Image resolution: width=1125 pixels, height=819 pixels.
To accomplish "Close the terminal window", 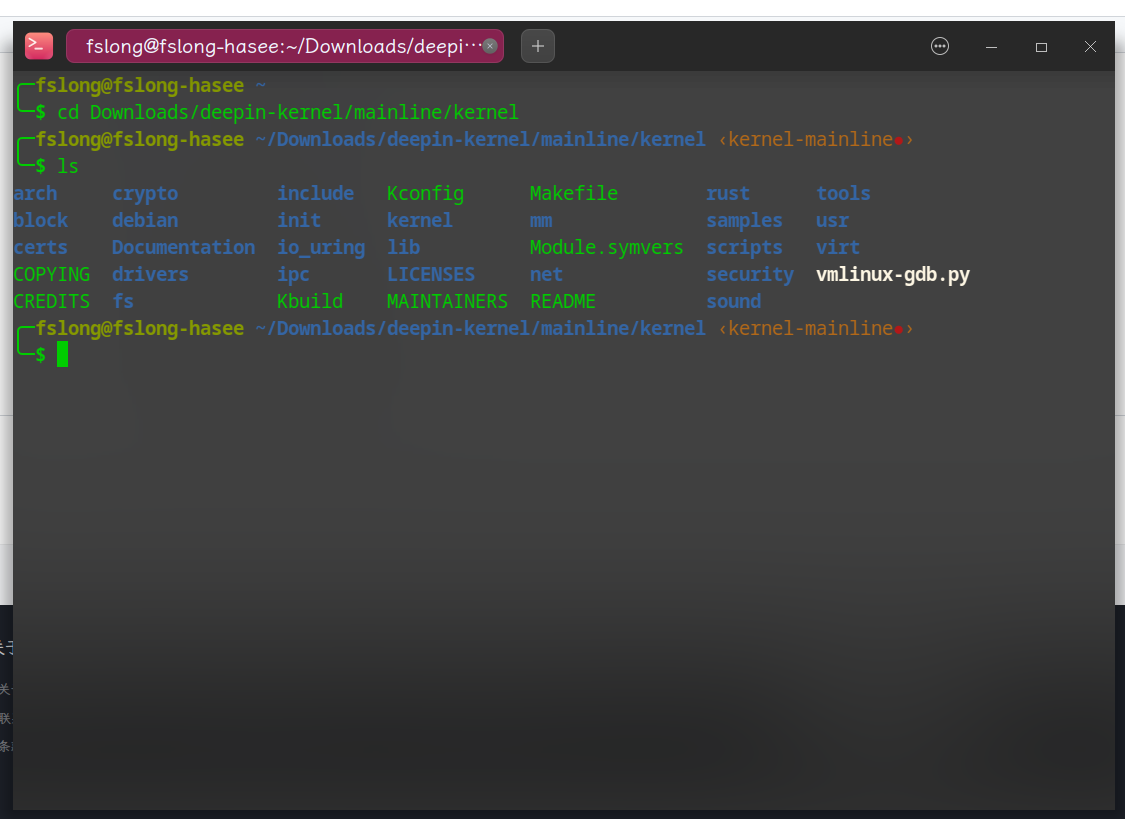I will [x=1090, y=47].
